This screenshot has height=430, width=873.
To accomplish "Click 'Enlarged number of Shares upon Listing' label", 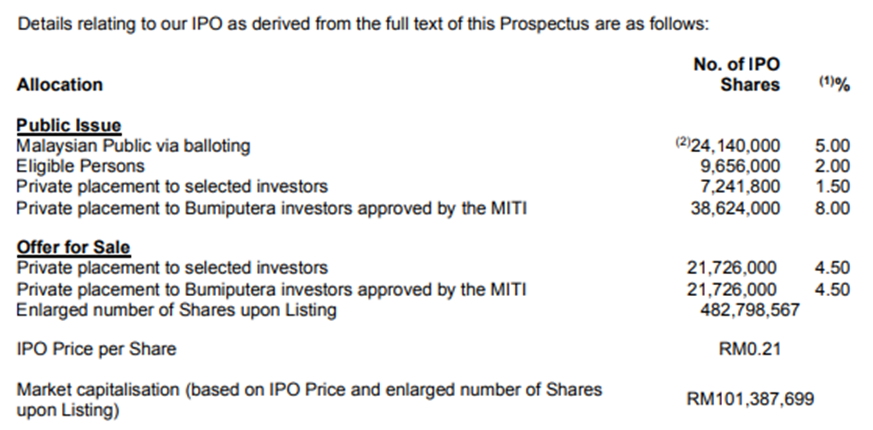I will pos(177,310).
